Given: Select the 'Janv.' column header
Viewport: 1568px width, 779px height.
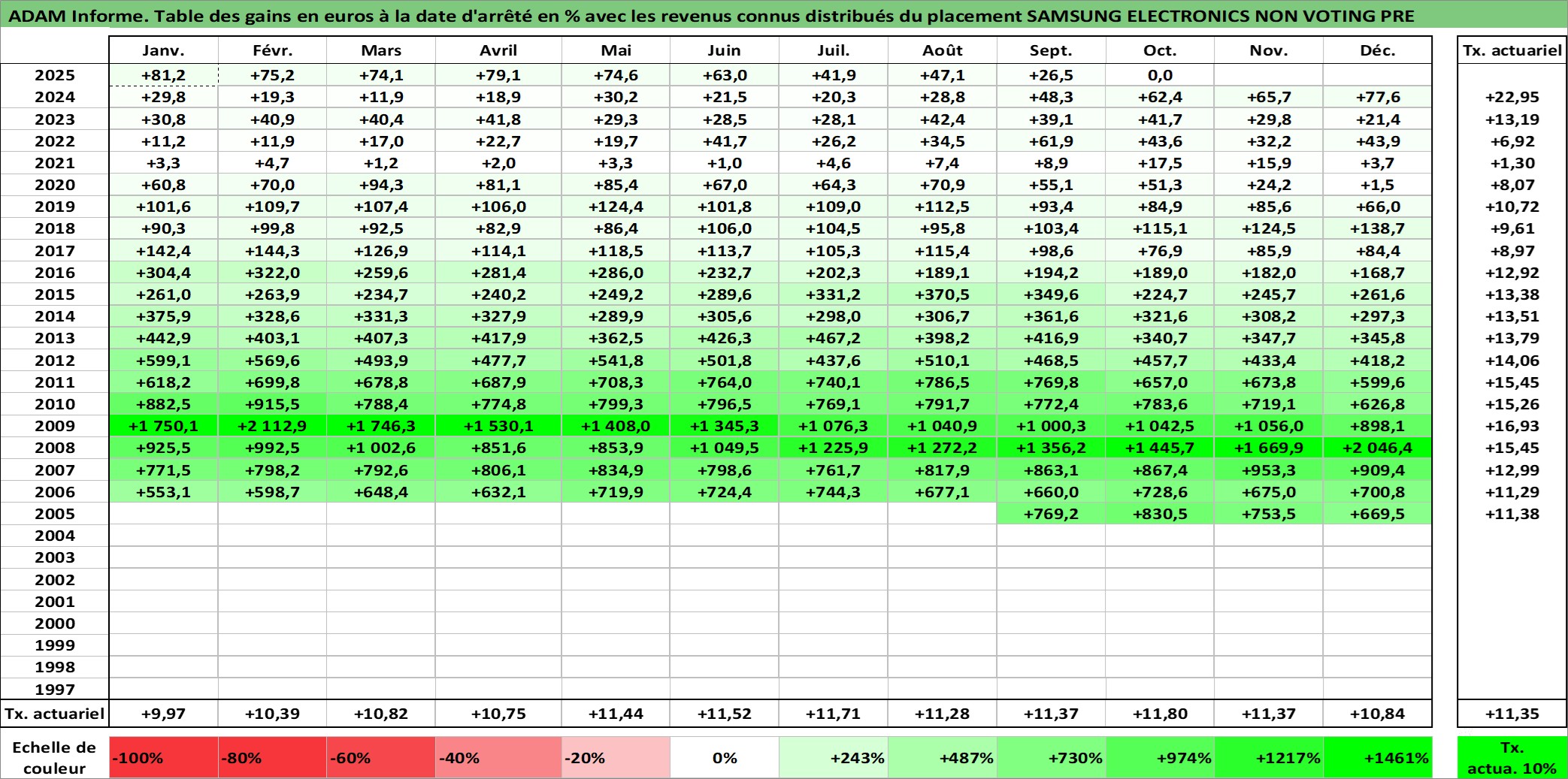Looking at the screenshot, I should pos(164,50).
